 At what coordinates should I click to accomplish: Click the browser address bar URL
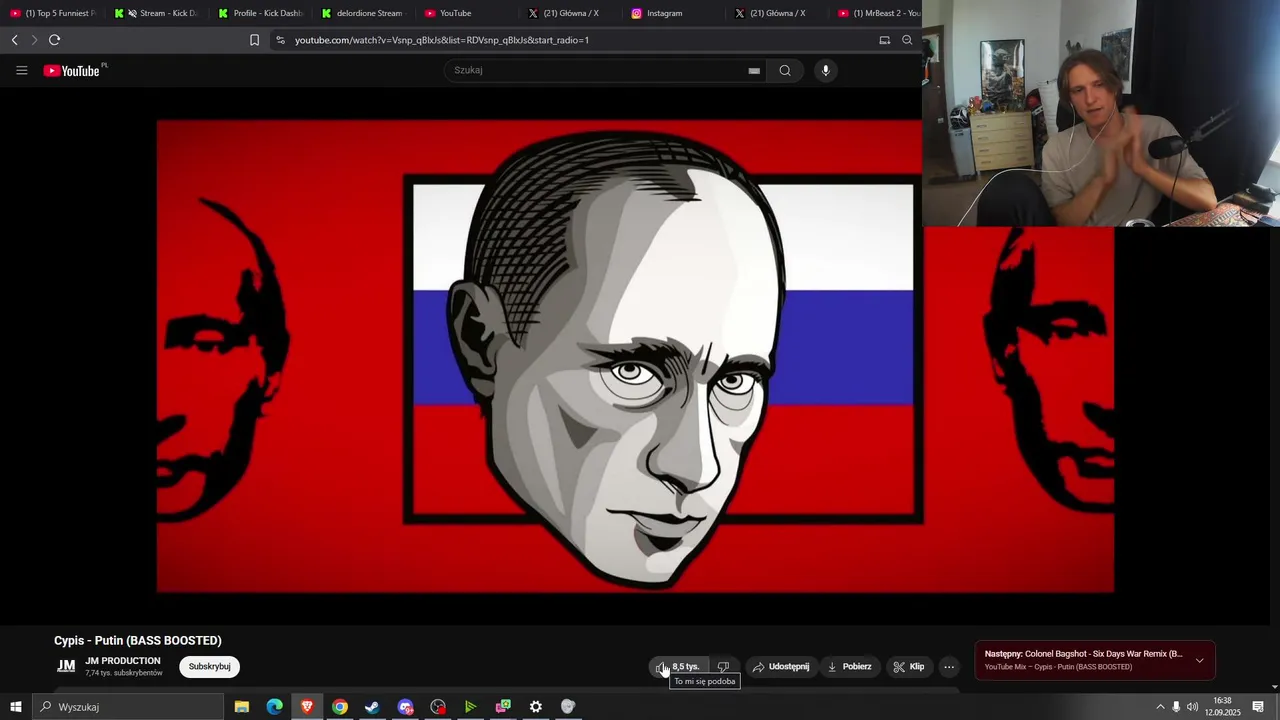click(442, 40)
